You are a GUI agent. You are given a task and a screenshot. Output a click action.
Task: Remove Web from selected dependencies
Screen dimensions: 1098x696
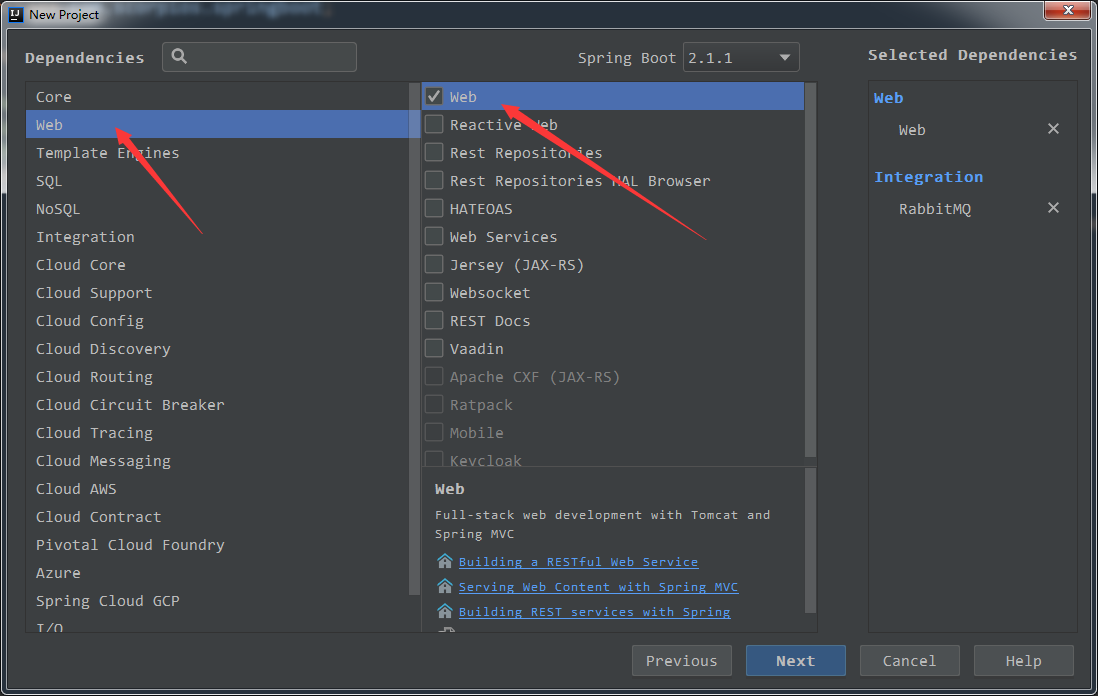click(x=1052, y=129)
